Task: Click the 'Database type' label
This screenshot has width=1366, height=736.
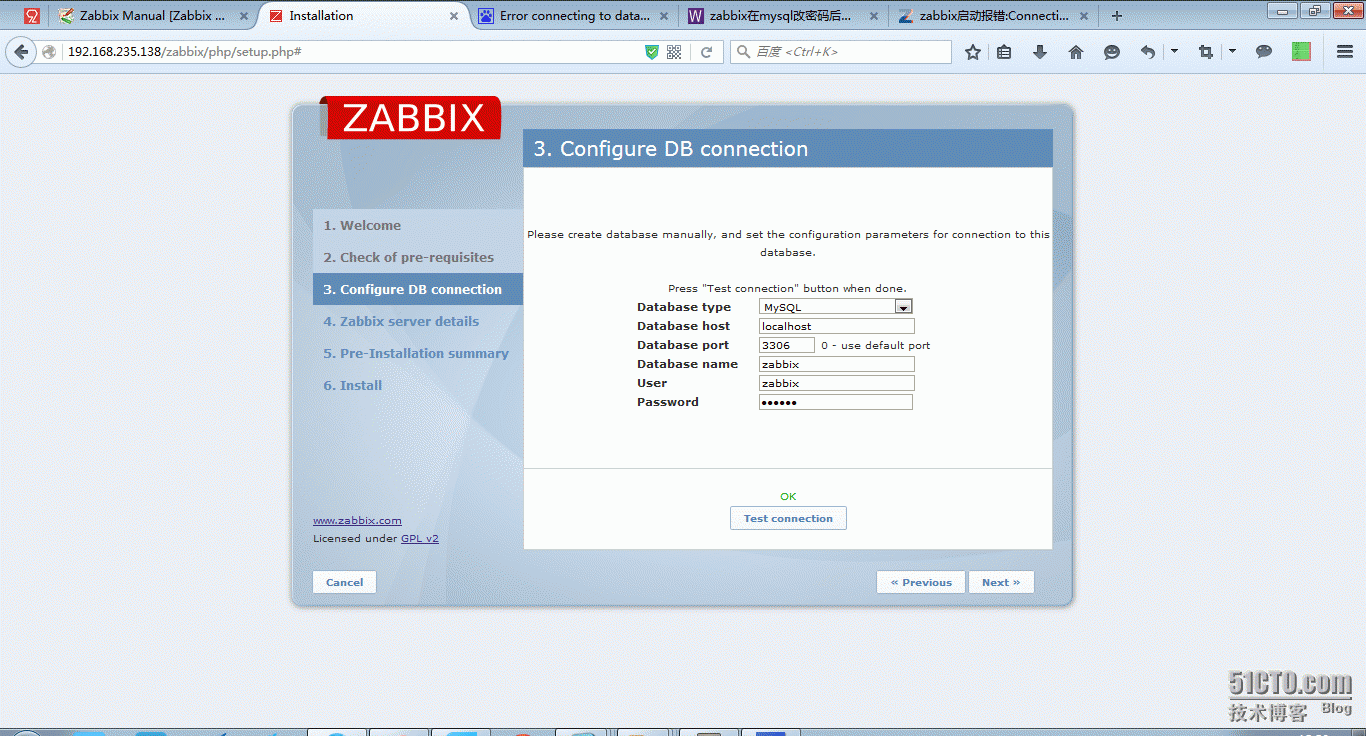Action: point(684,307)
